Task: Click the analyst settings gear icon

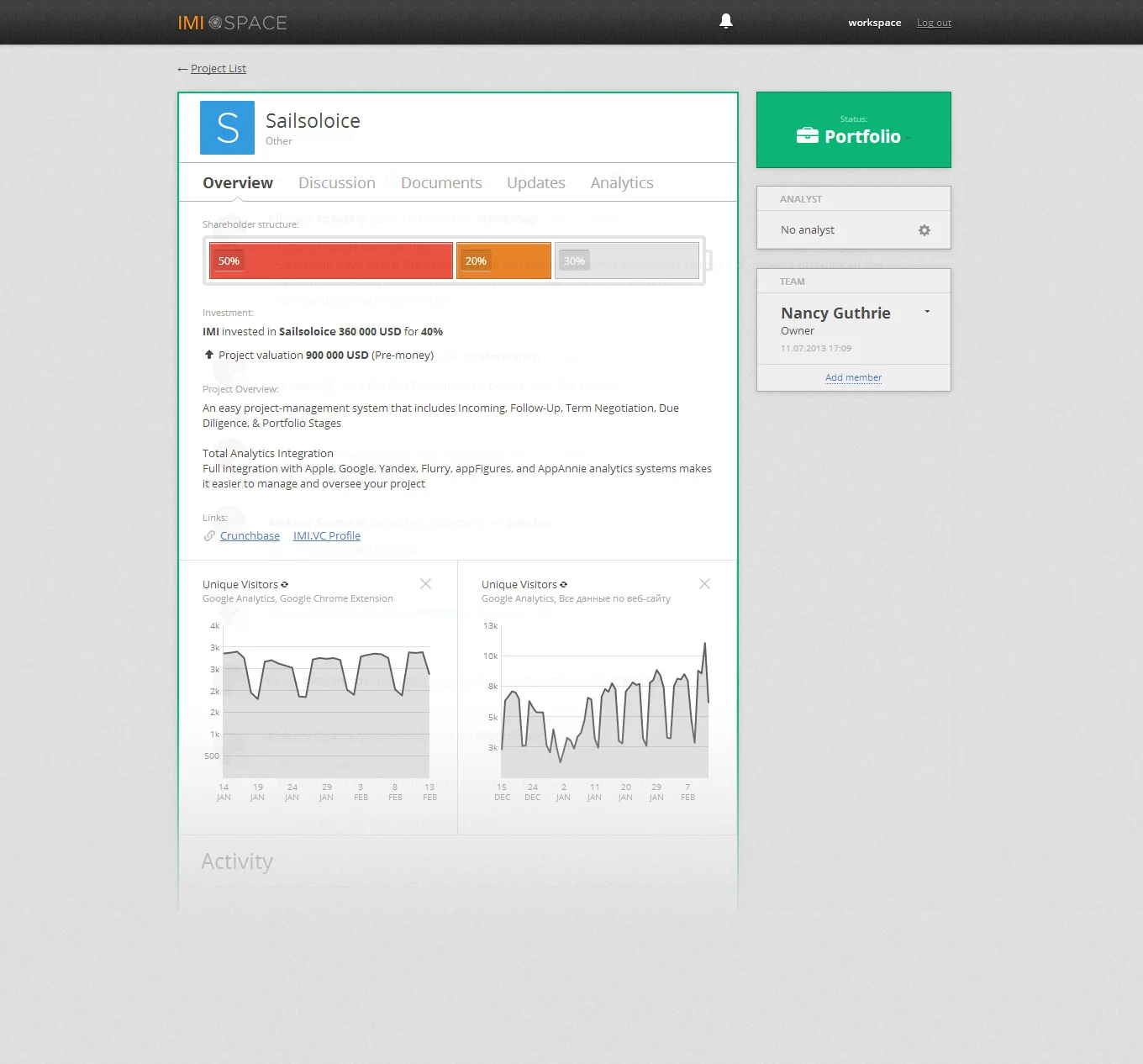Action: coord(924,229)
